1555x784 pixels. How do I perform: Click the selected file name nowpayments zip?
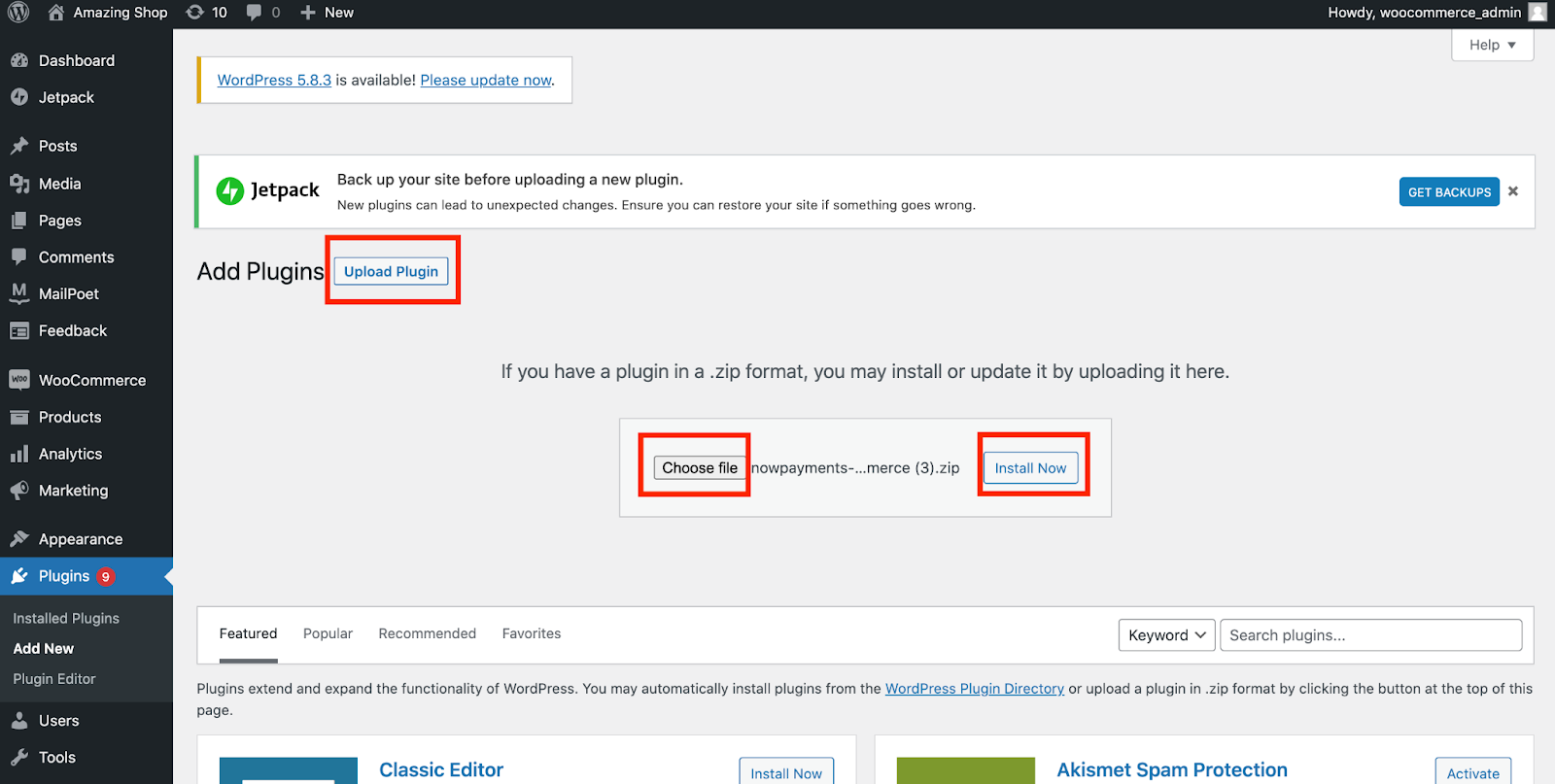point(855,467)
